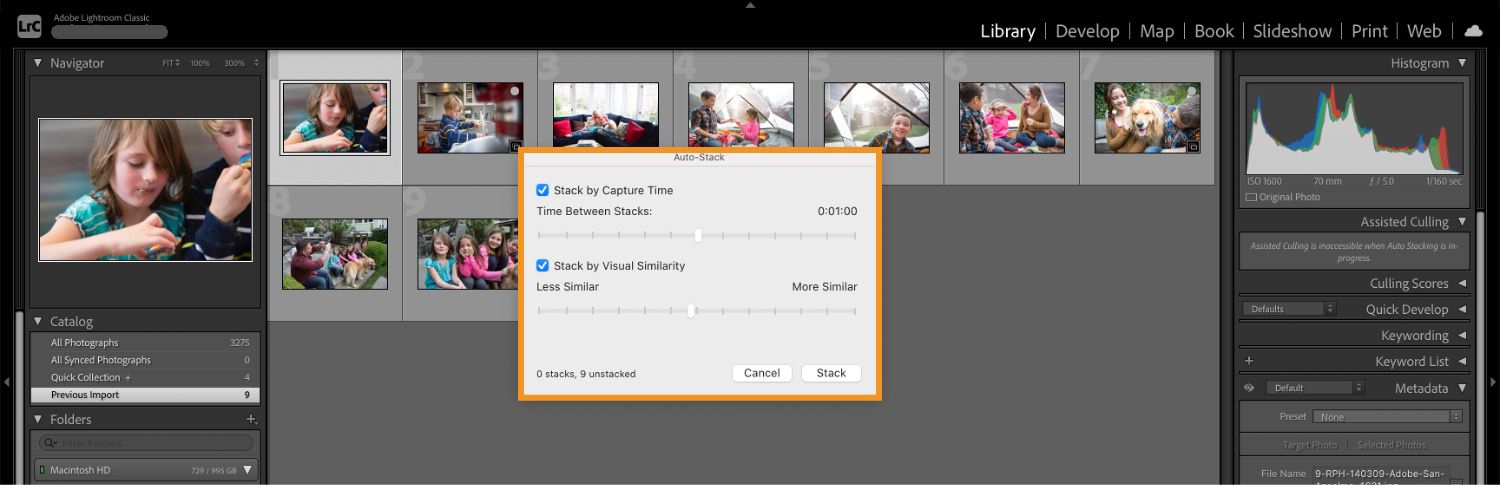
Task: Select All Synced Photographs in the Catalog
Action: coord(145,360)
